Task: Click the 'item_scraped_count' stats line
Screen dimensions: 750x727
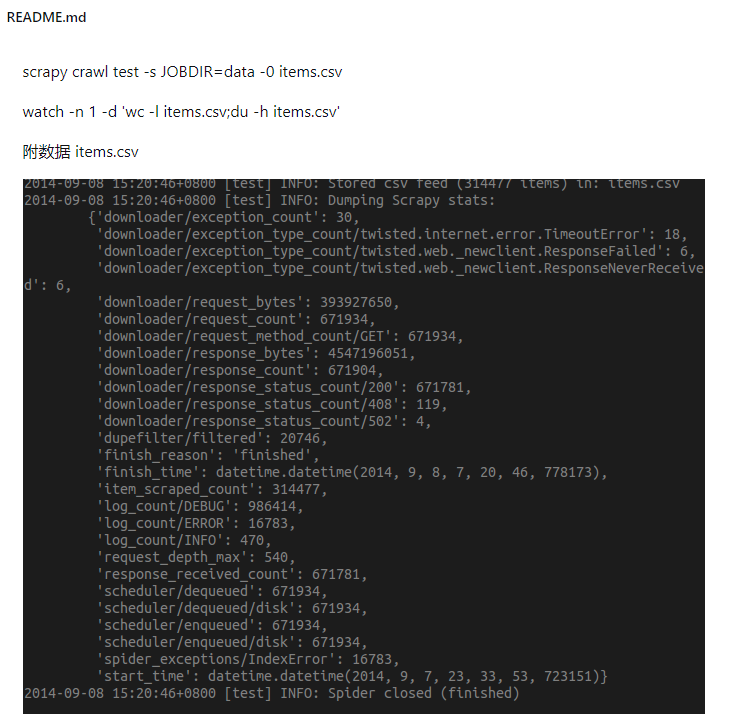Action: pos(212,489)
